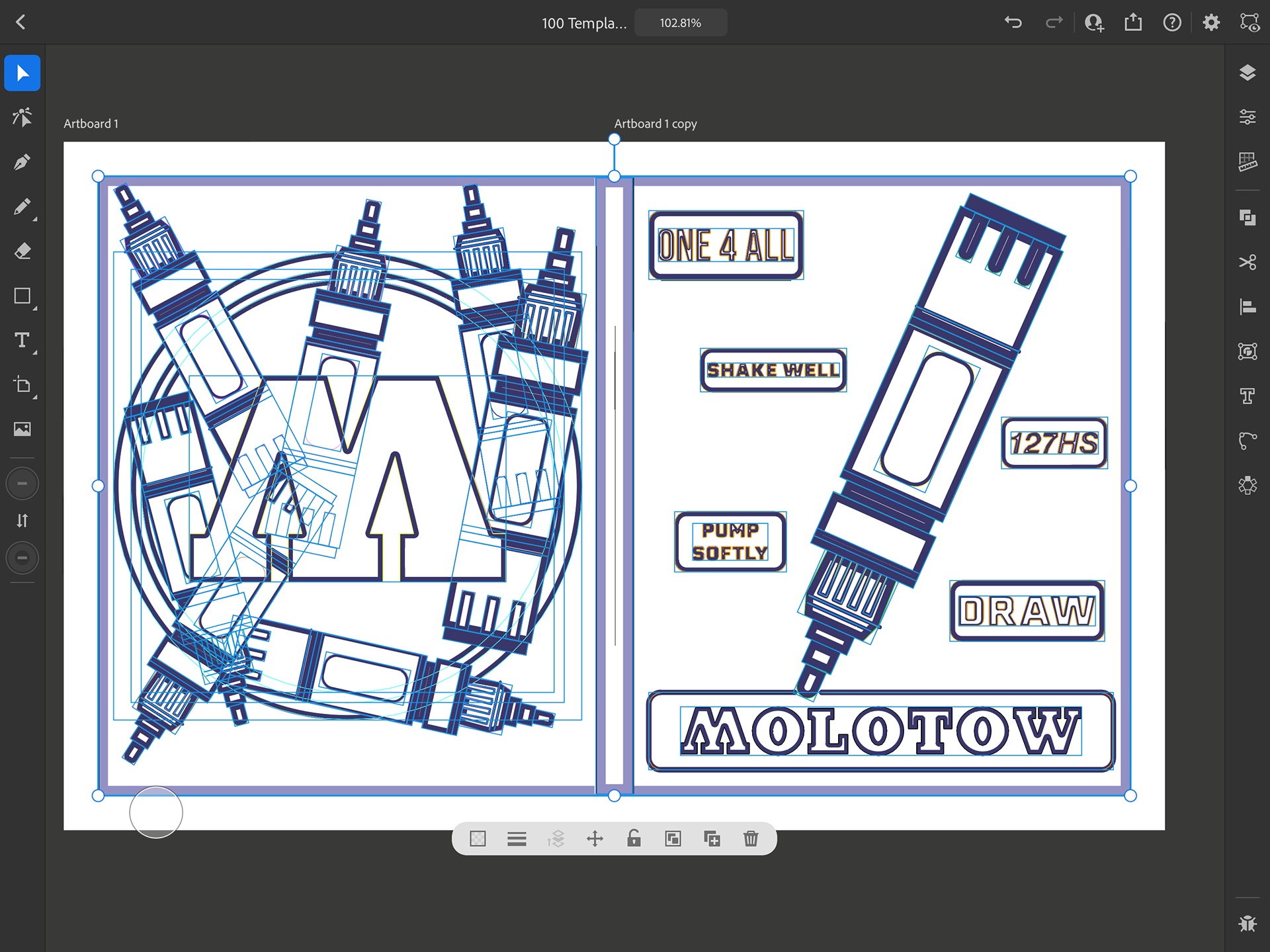Click the arrange order context icon
Screen dimensions: 1270x952
click(x=556, y=839)
